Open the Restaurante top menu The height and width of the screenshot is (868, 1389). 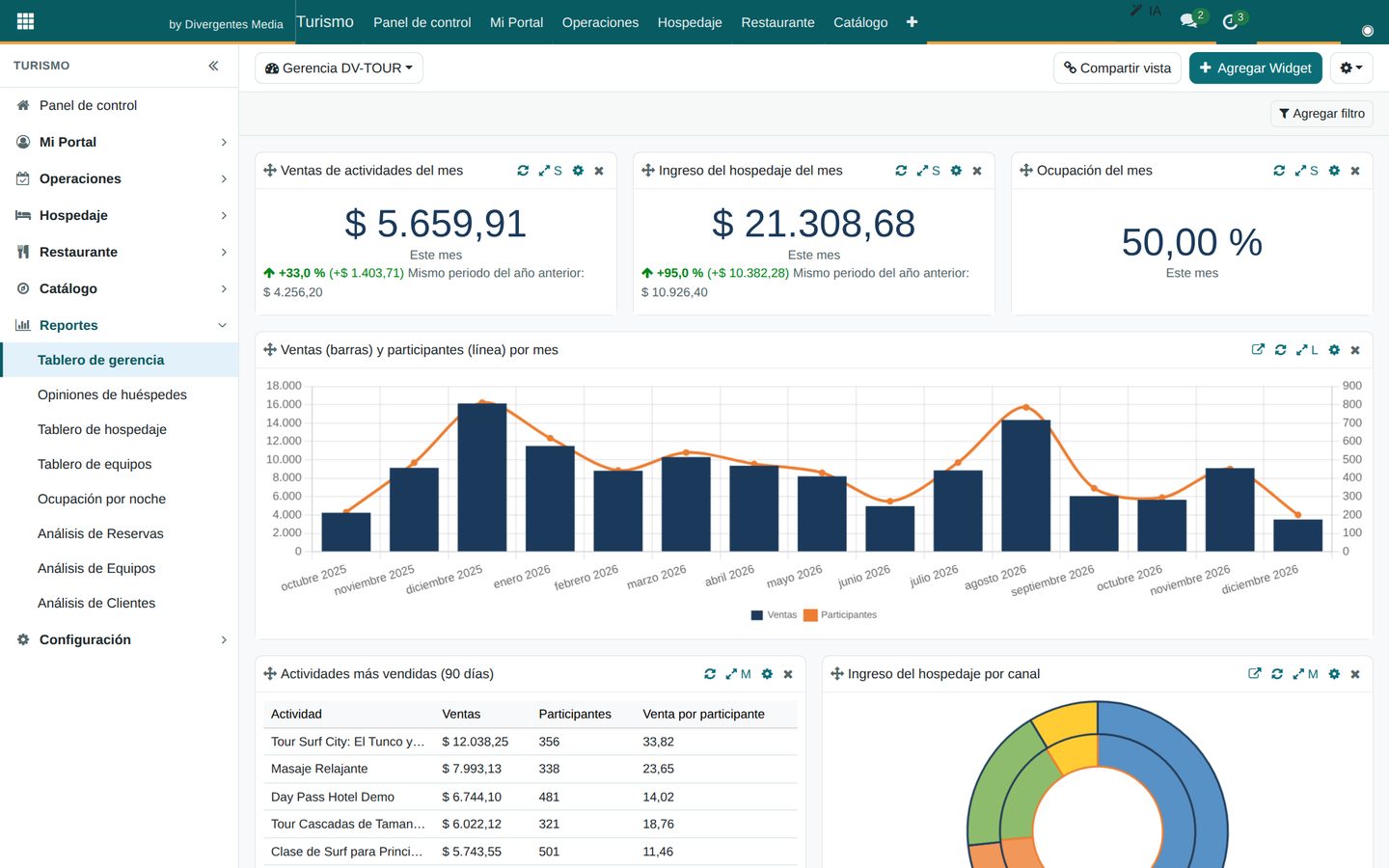pyautogui.click(x=777, y=22)
